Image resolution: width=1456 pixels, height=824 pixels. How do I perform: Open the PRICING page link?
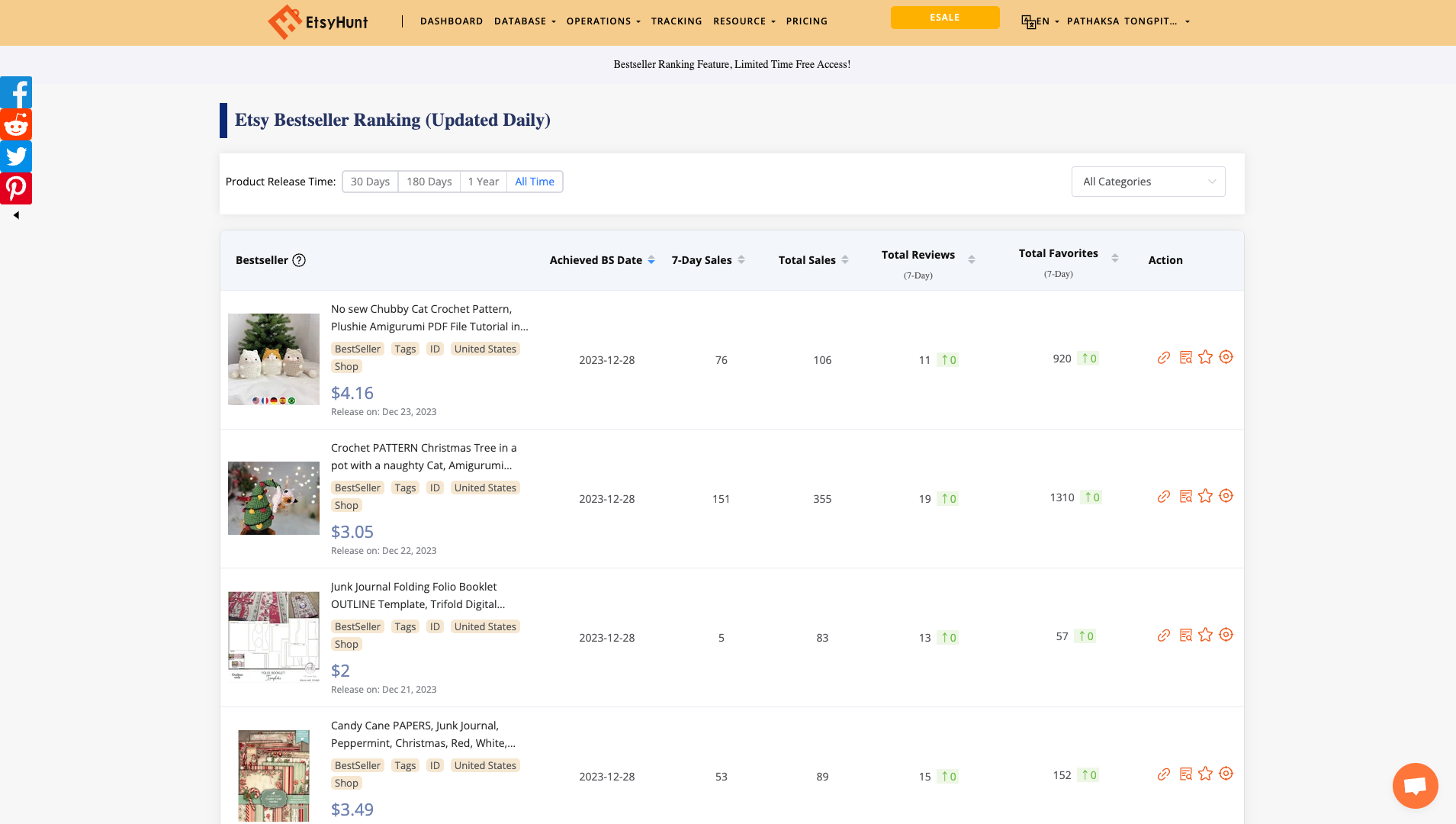click(806, 21)
